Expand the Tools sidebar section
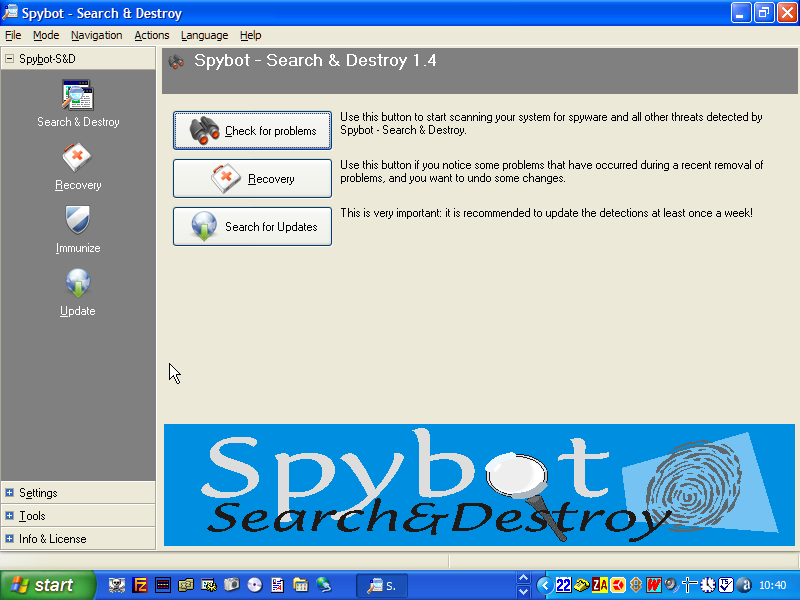 tap(9, 516)
